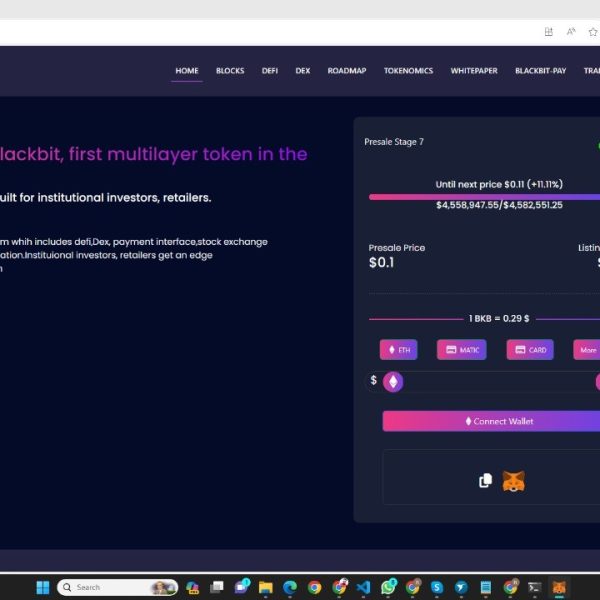The image size is (600, 600).
Task: Open the More payment options button
Action: [587, 349]
